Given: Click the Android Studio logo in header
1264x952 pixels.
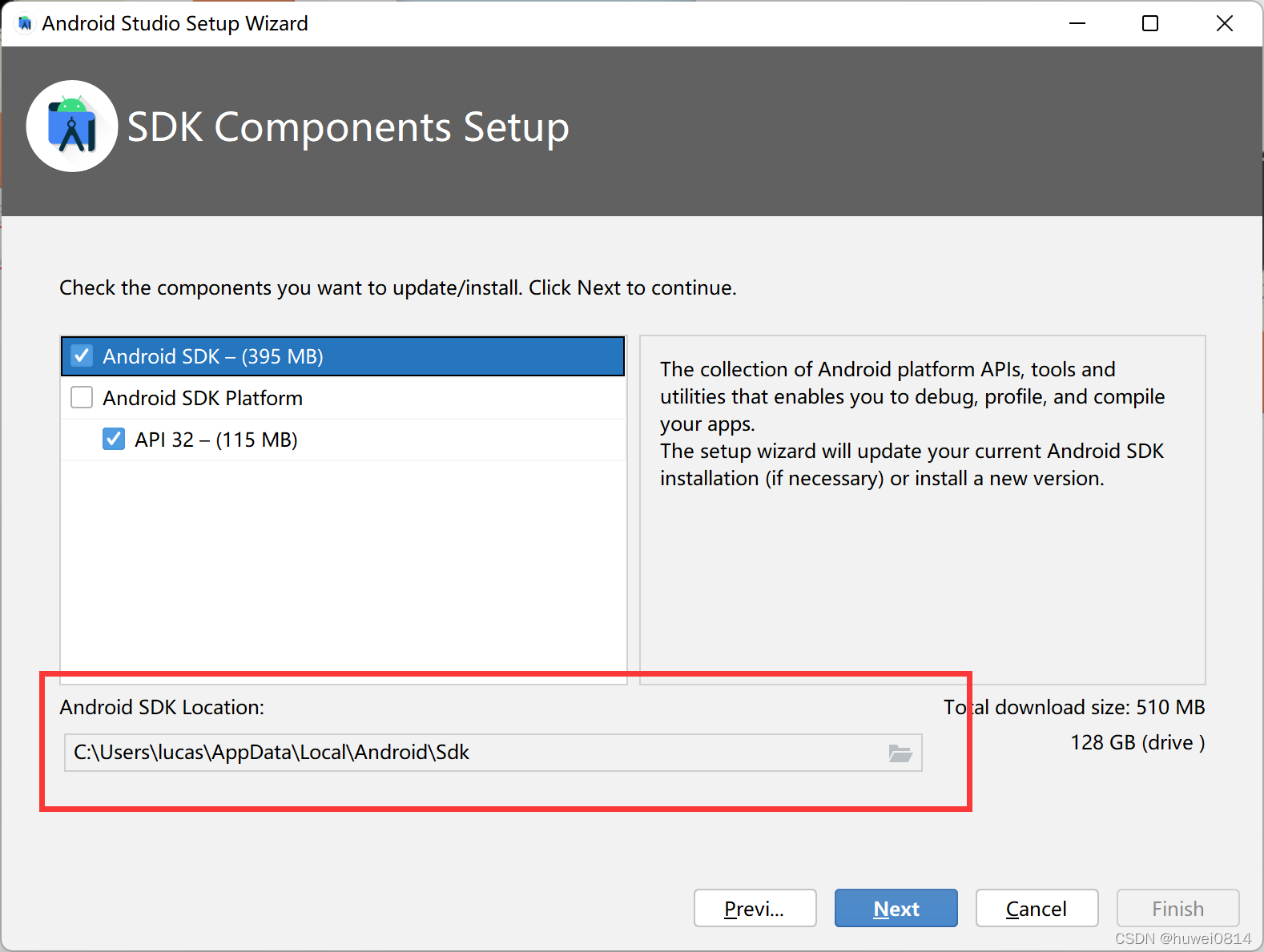Looking at the screenshot, I should [72, 127].
